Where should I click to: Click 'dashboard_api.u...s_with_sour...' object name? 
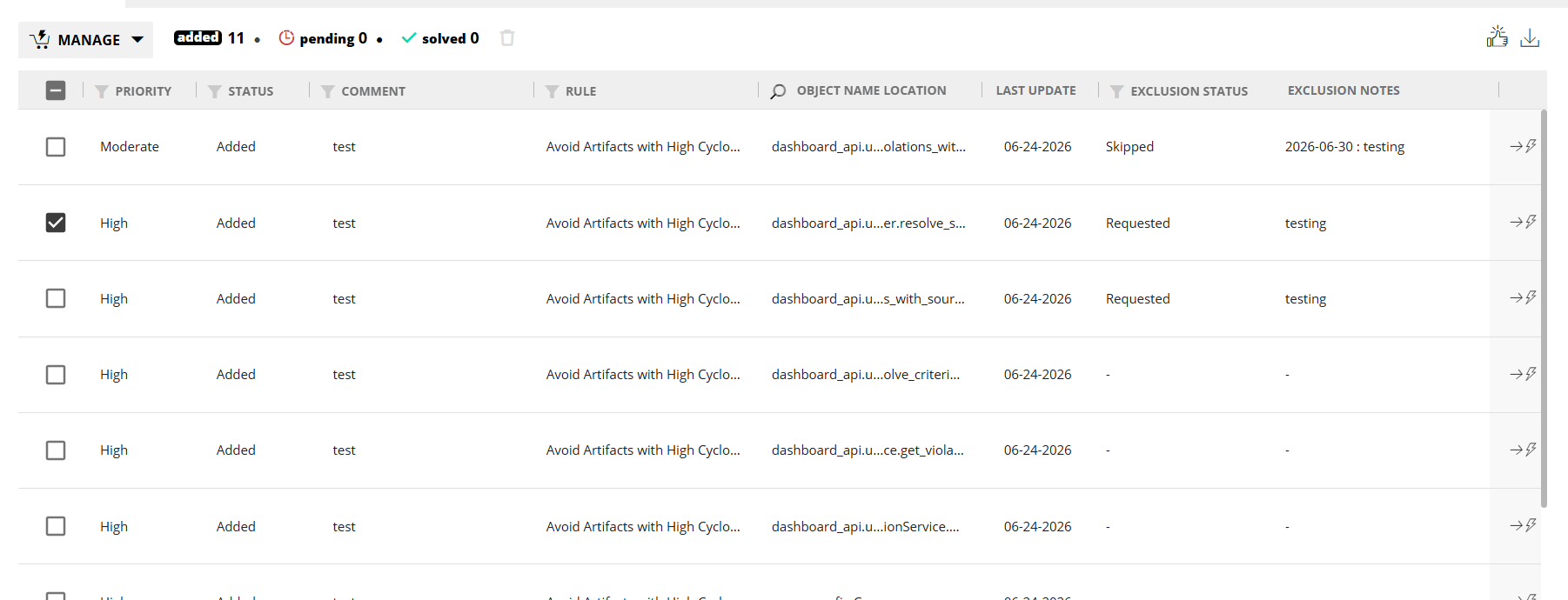(868, 298)
